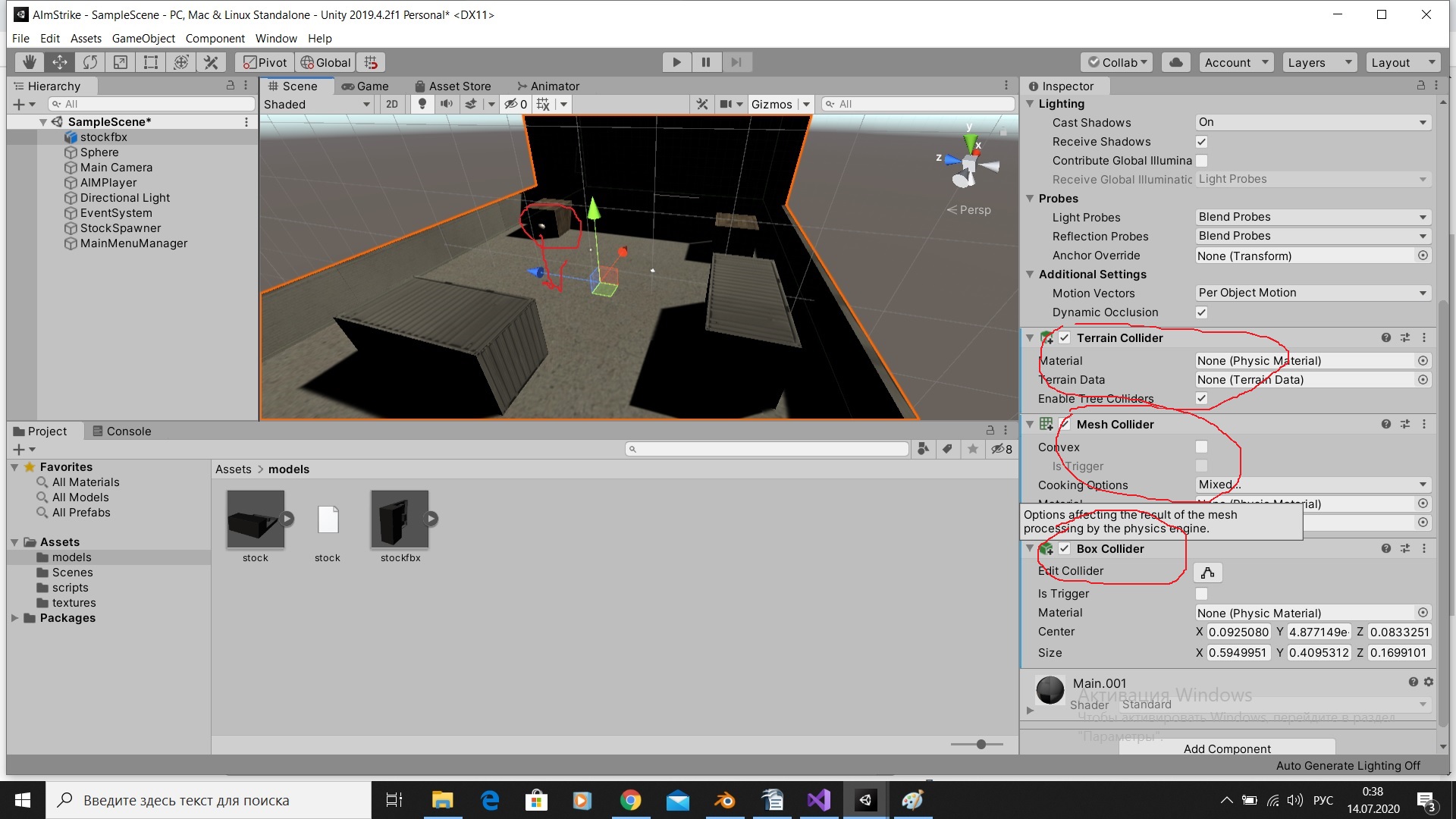Search by label in Project panel

pos(947,449)
